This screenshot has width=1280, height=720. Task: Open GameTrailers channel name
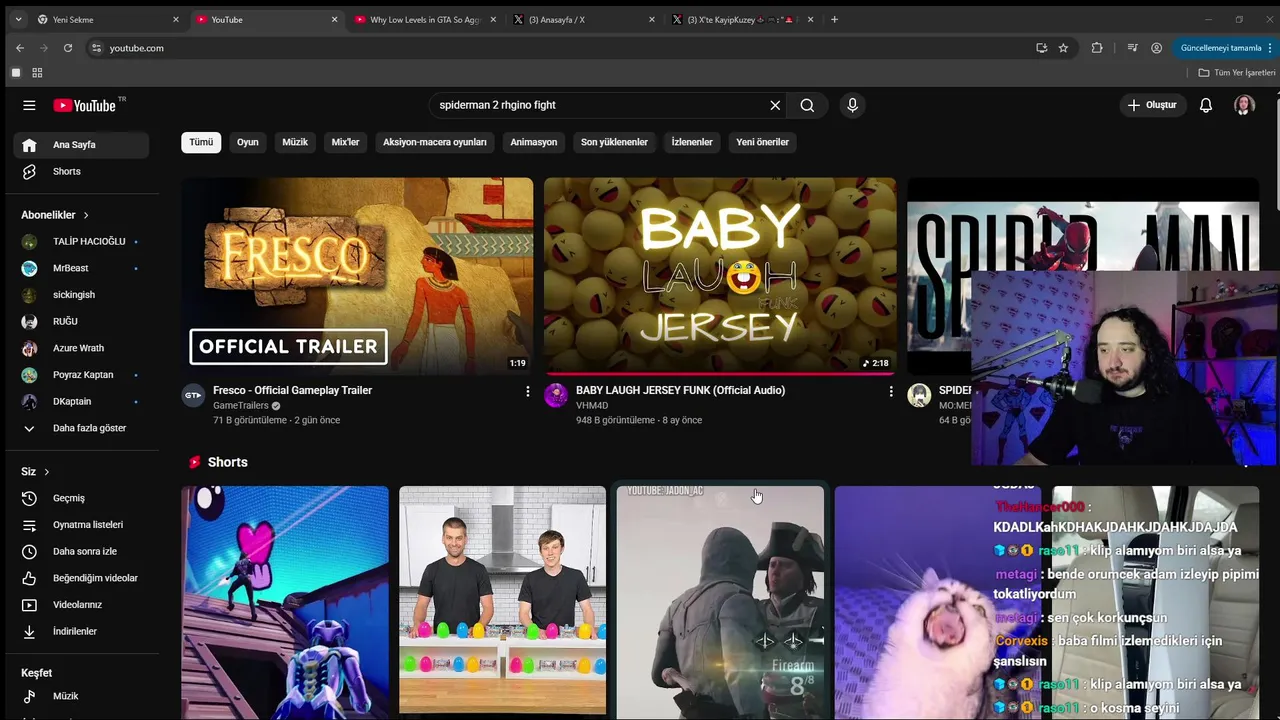coord(240,406)
